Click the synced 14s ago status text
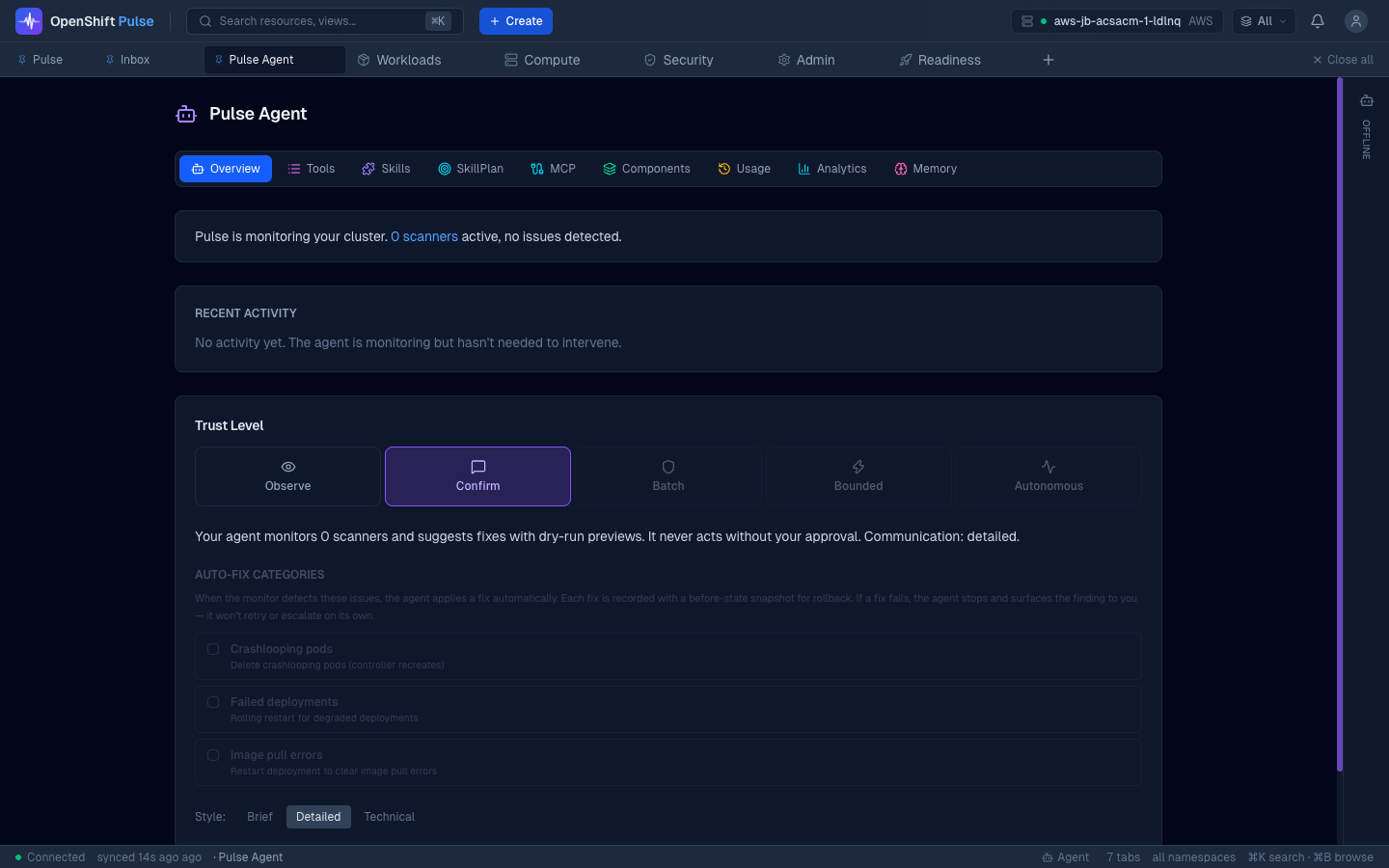Screen dimensions: 1389x868 click(150, 857)
